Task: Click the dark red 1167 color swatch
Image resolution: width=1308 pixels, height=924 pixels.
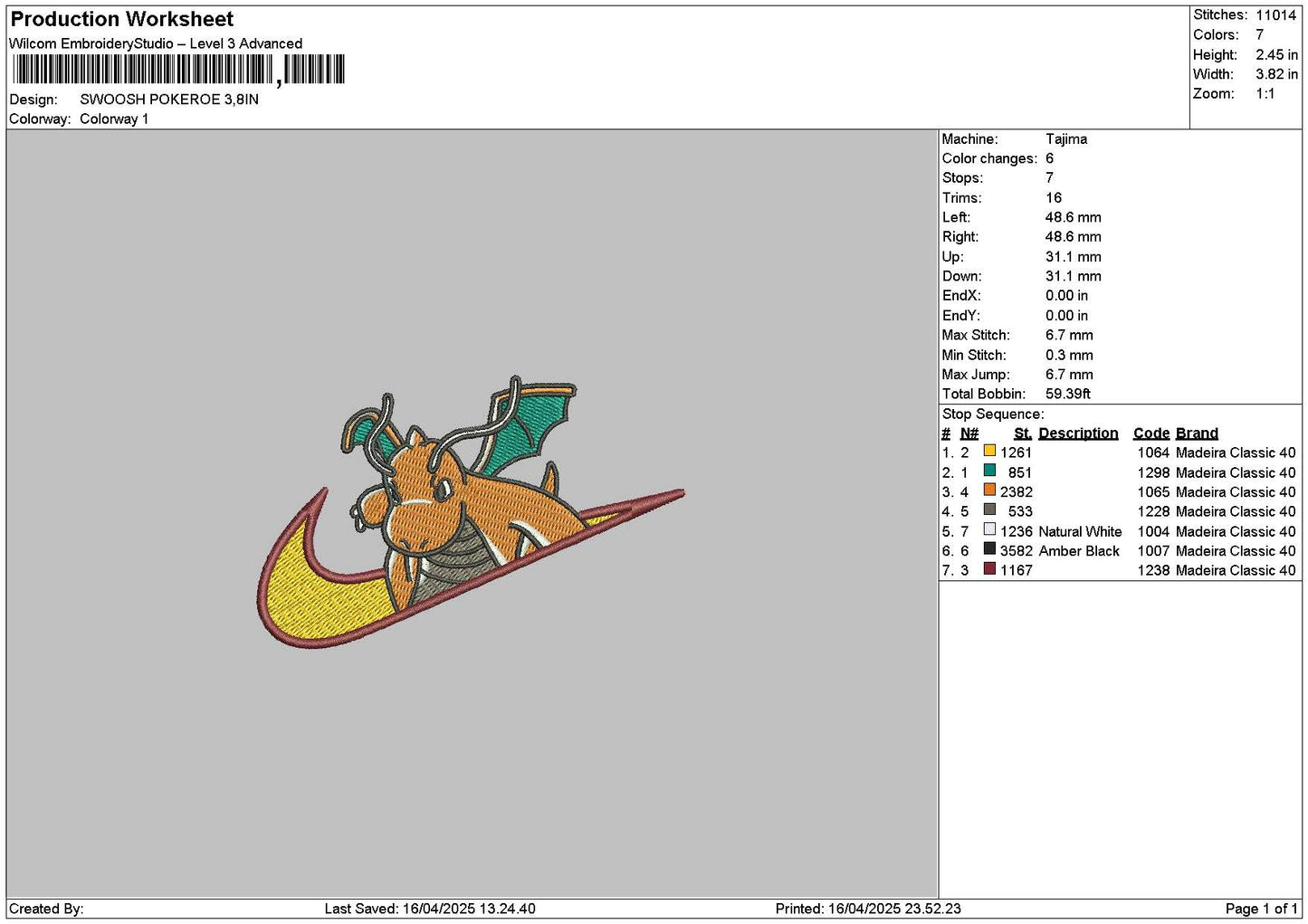Action: point(989,568)
